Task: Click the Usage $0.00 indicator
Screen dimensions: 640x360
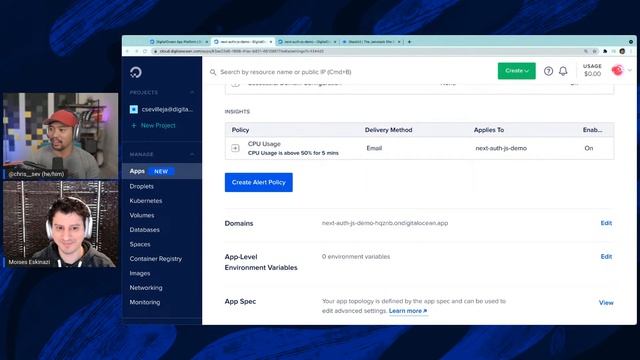Action: (592, 70)
